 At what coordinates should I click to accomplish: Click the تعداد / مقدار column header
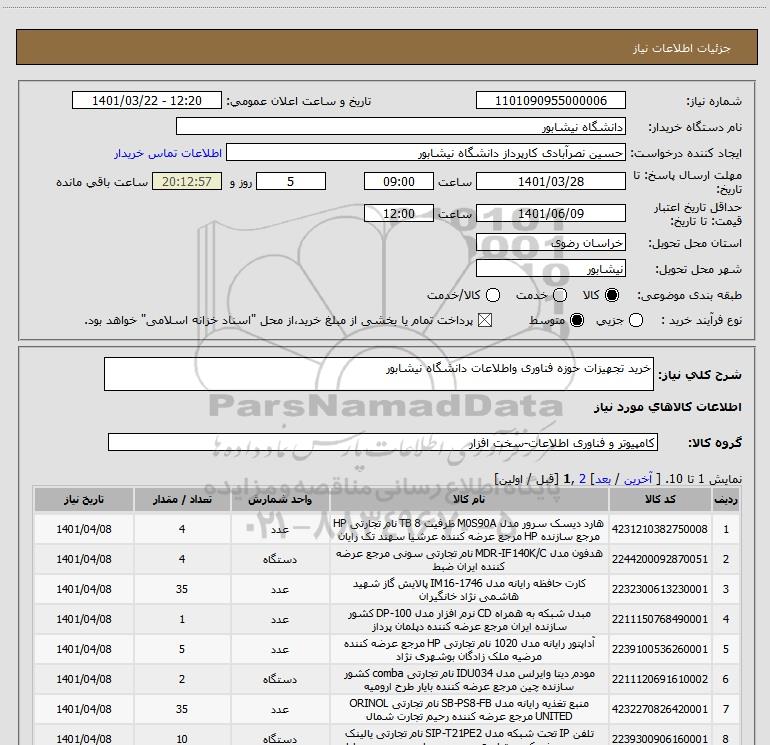(x=182, y=499)
